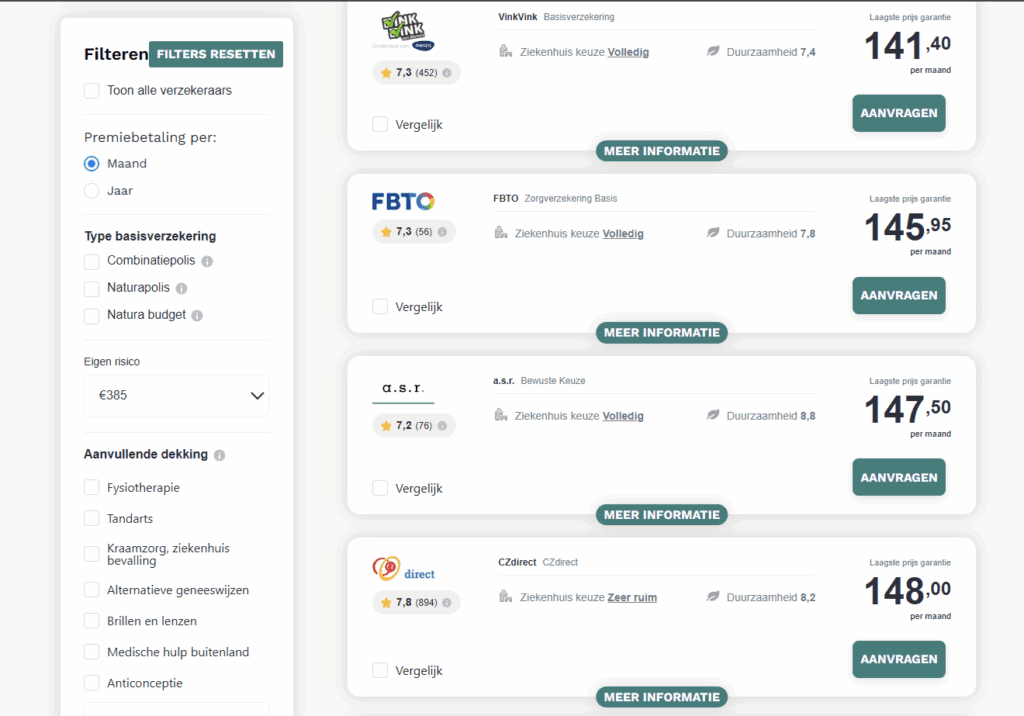Check the Fysiotherapie coverage box

92,488
